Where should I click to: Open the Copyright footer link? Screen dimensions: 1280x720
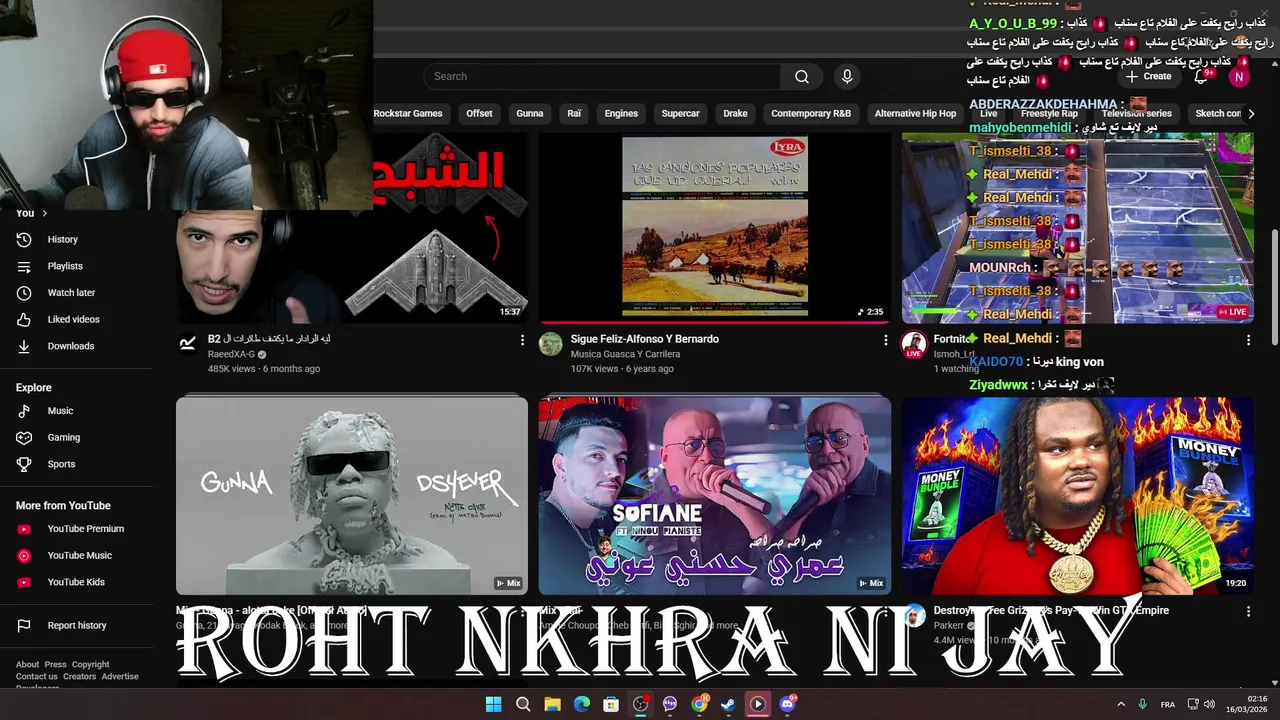coord(90,664)
